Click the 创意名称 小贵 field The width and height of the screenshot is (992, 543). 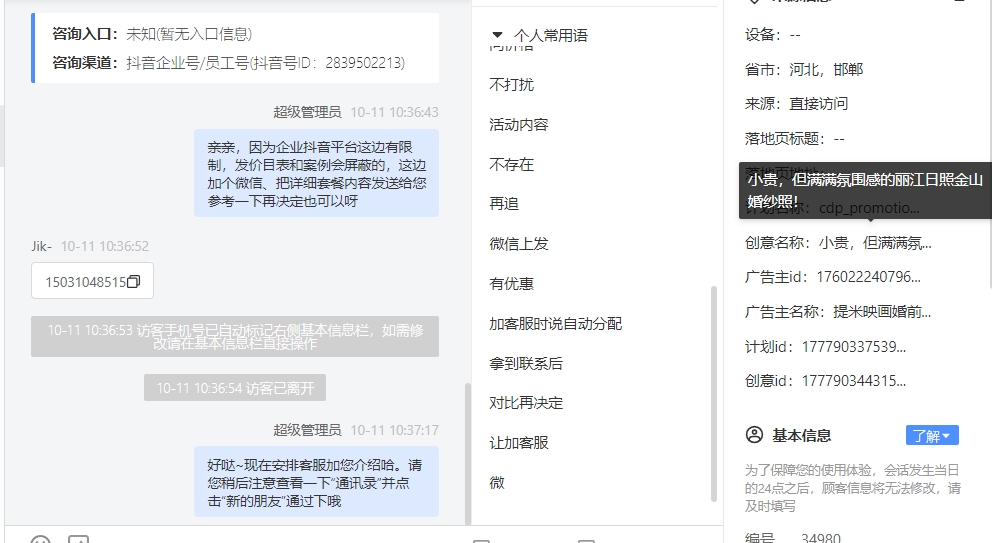tap(838, 242)
